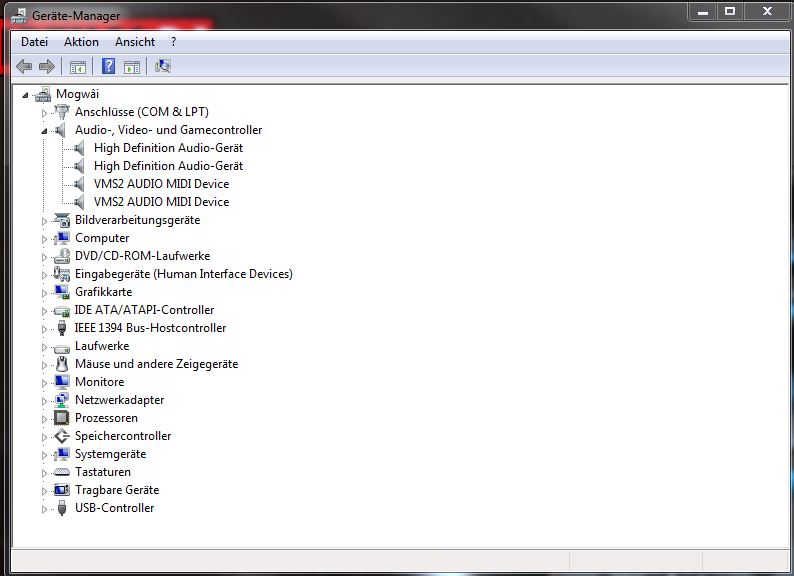This screenshot has height=576, width=794.
Task: Click the Monitore screen icon
Action: (62, 382)
